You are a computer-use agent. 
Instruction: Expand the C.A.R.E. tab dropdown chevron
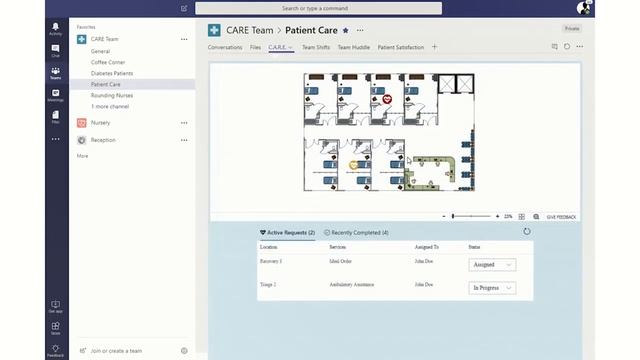(x=291, y=47)
